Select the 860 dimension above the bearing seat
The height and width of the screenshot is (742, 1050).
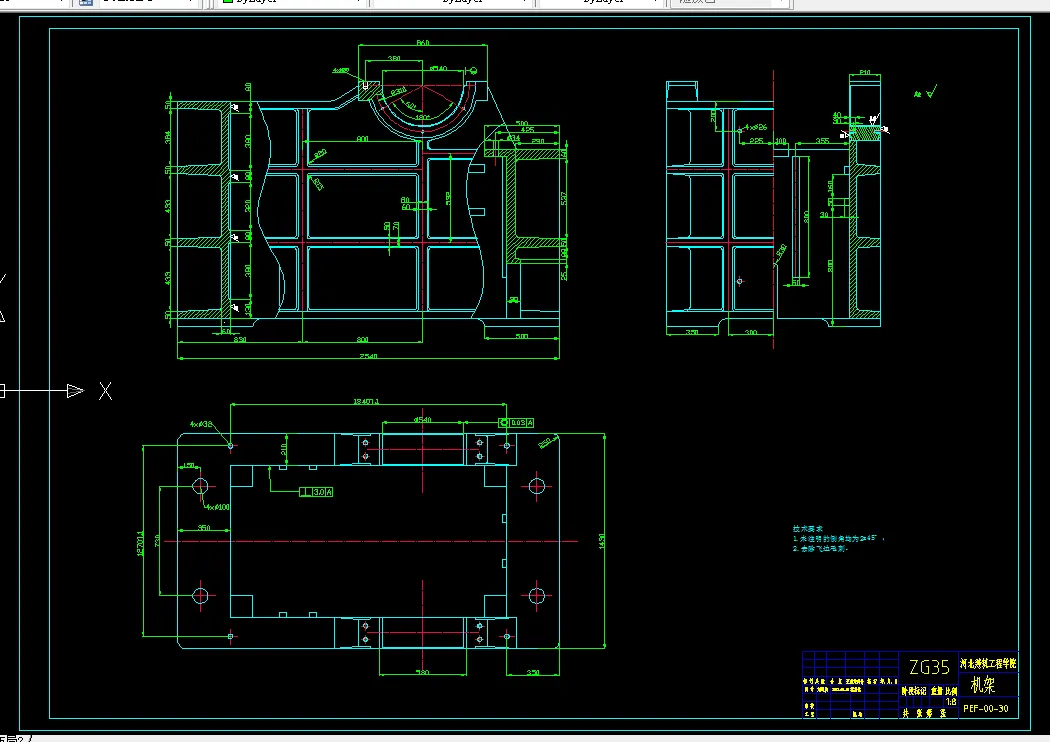423,43
